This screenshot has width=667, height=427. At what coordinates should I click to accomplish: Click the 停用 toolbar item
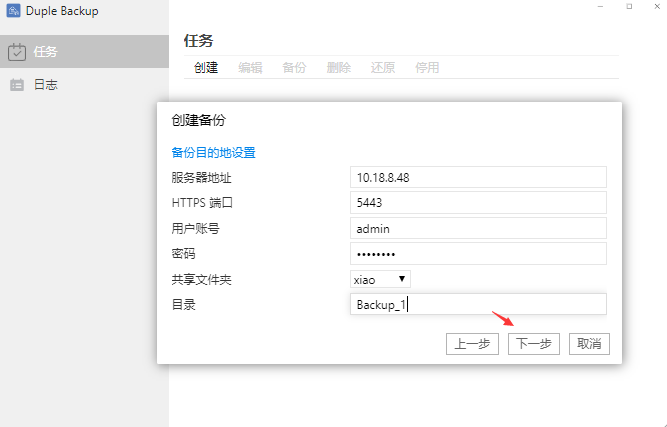click(427, 68)
